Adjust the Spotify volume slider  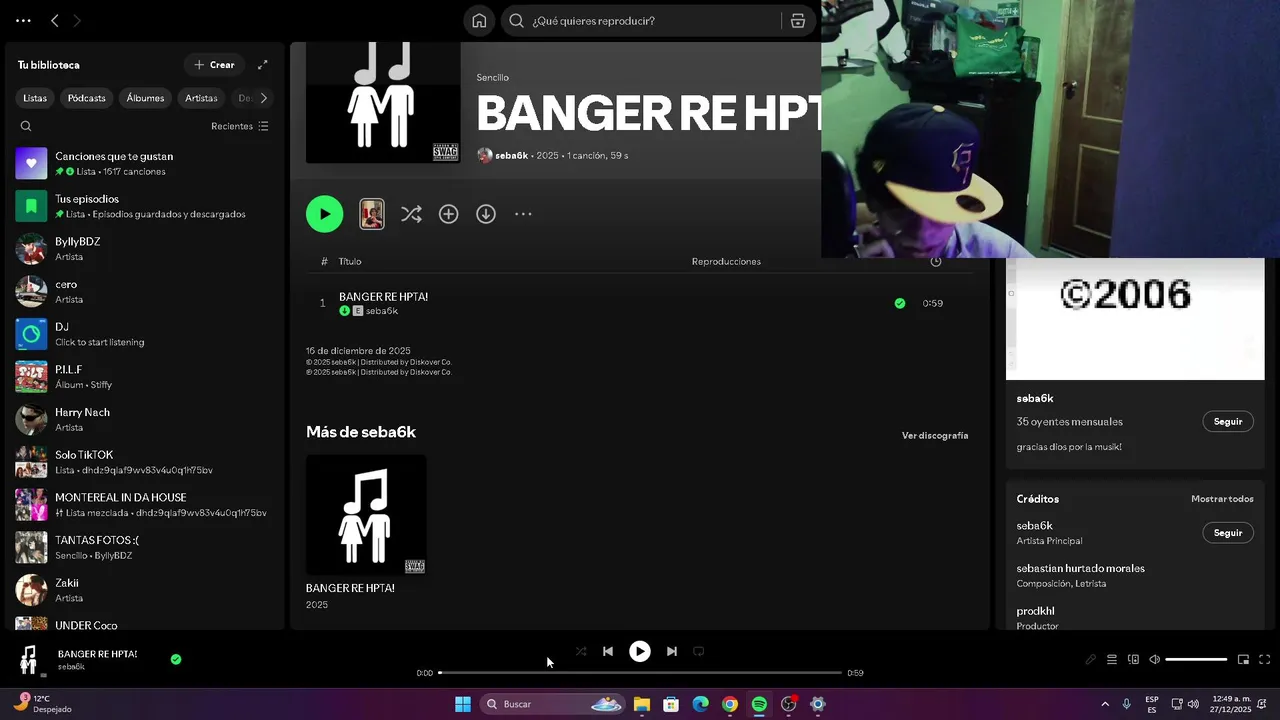point(1196,659)
